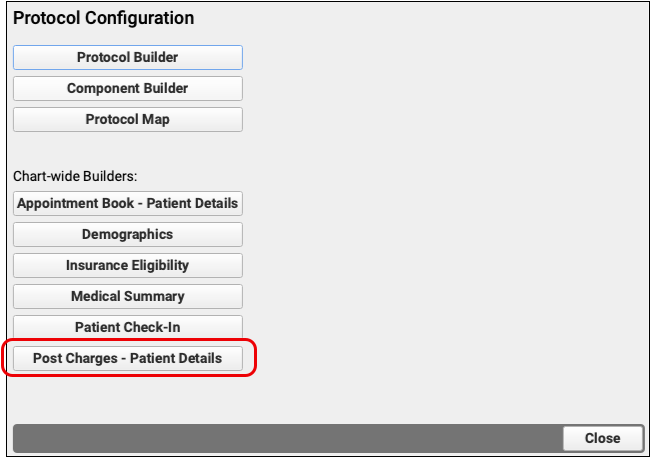This screenshot has width=650, height=457.
Task: Select the first chart-wide builder, Appointment Book
Action: click(x=127, y=203)
